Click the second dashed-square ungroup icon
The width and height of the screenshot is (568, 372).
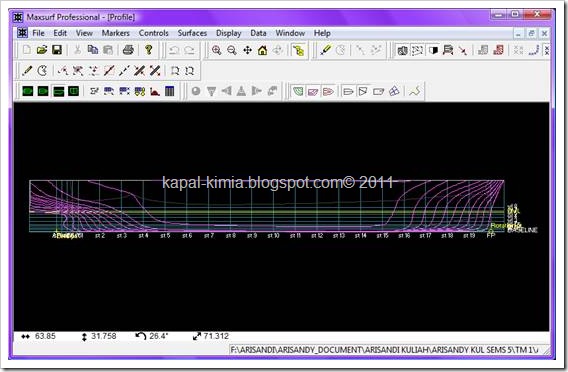click(190, 71)
